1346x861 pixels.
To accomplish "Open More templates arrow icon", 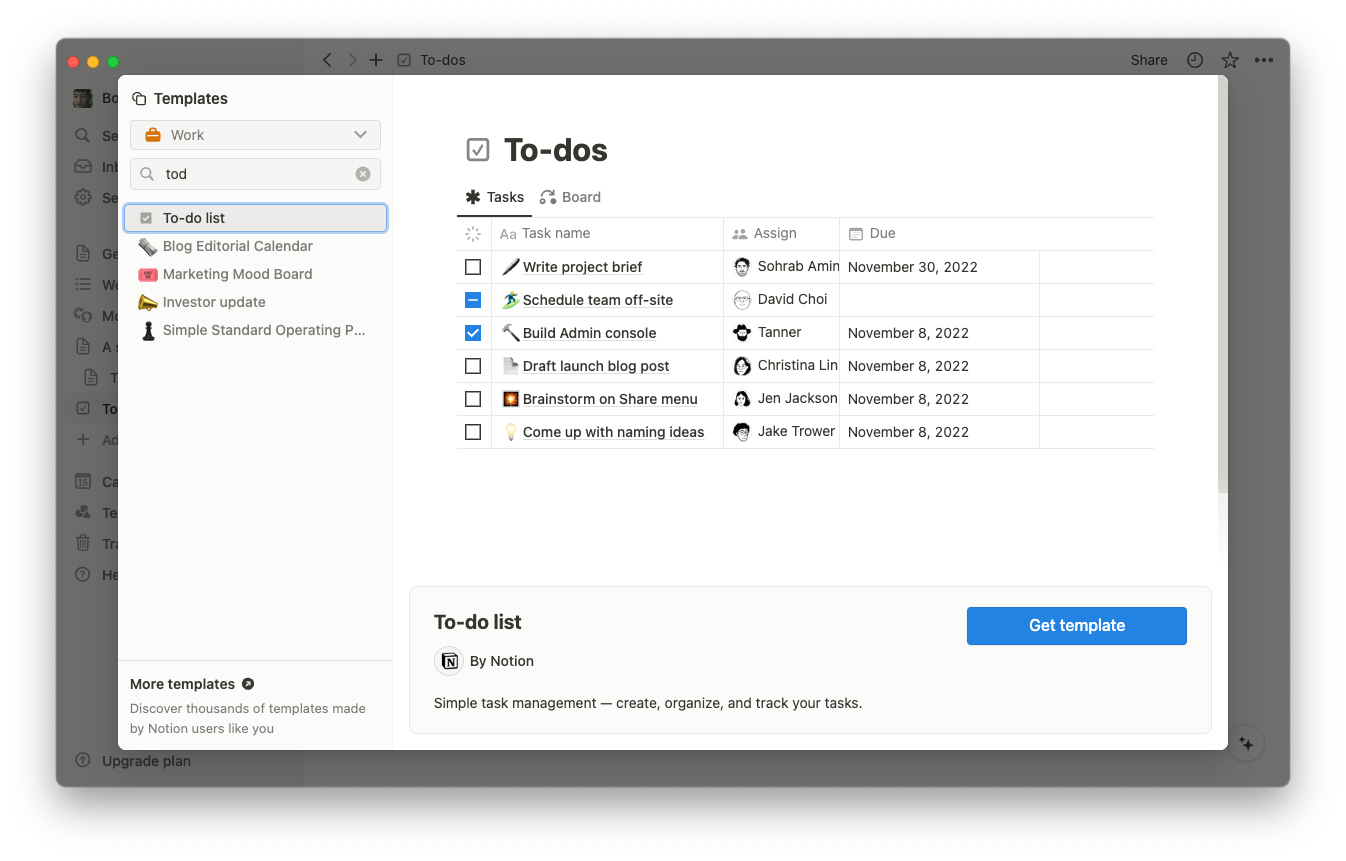I will click(248, 684).
